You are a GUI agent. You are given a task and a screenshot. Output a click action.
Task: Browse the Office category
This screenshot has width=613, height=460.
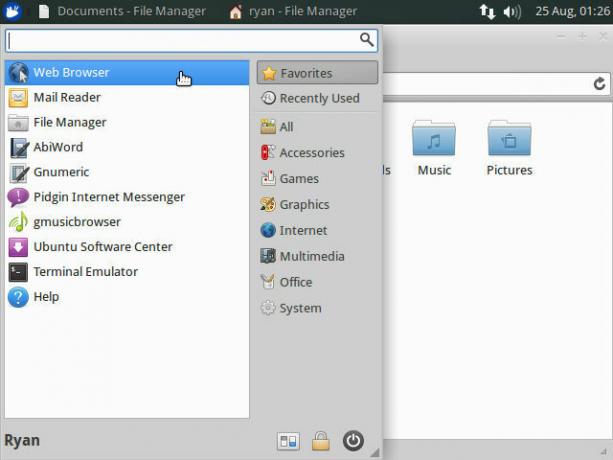[317, 282]
